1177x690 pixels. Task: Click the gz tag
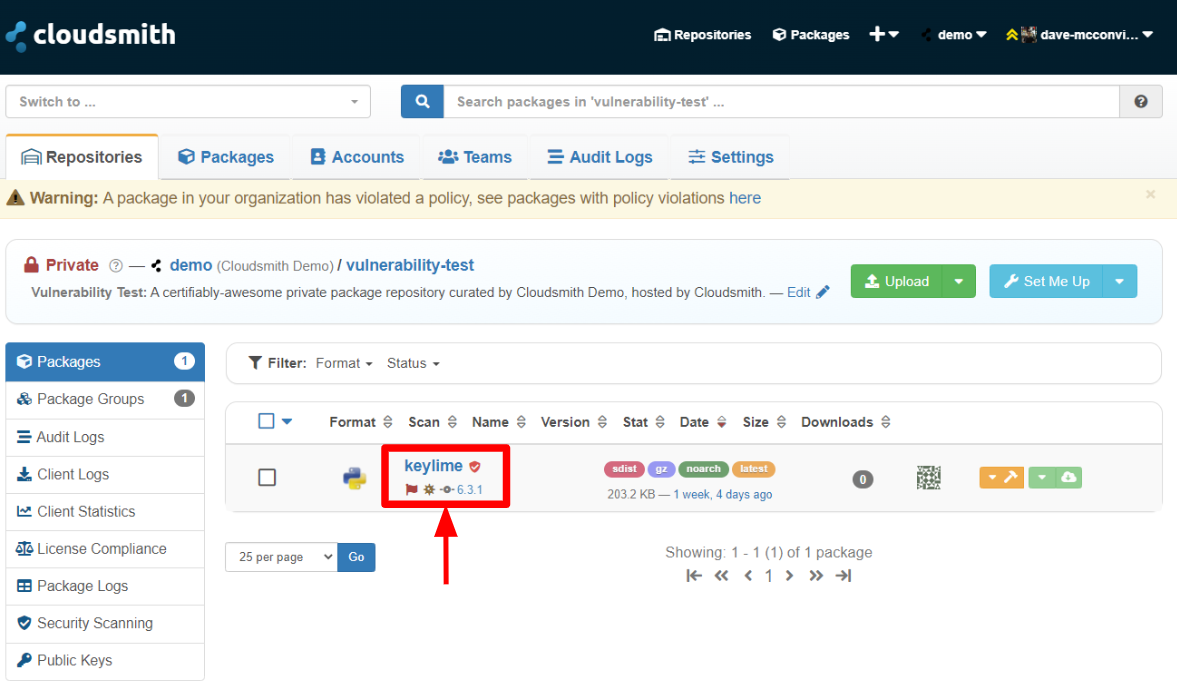661,469
